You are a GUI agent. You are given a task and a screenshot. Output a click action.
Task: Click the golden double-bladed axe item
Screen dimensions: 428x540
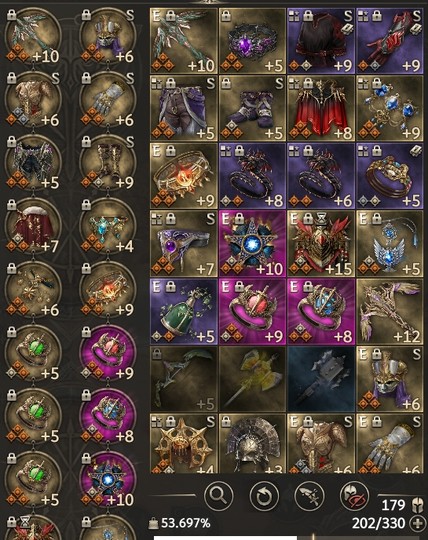tap(252, 379)
